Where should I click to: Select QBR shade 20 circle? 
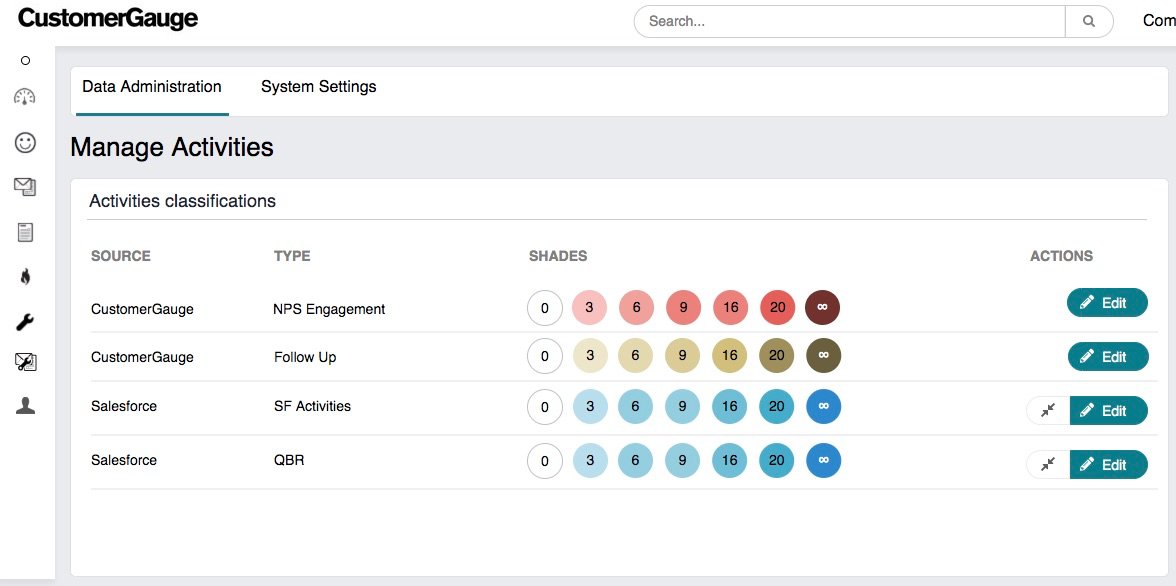click(x=777, y=460)
